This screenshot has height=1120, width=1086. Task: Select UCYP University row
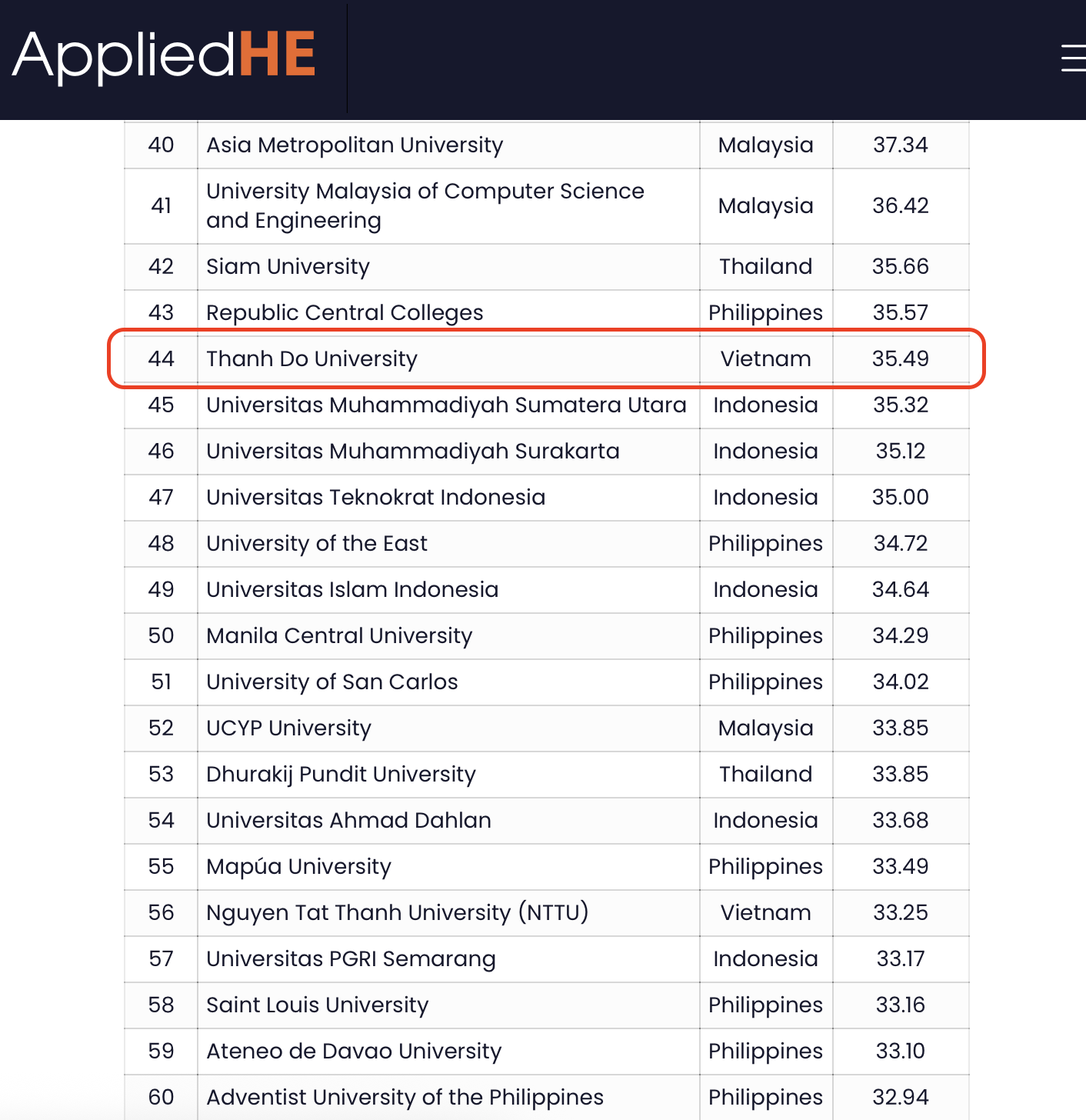pyautogui.click(x=288, y=728)
